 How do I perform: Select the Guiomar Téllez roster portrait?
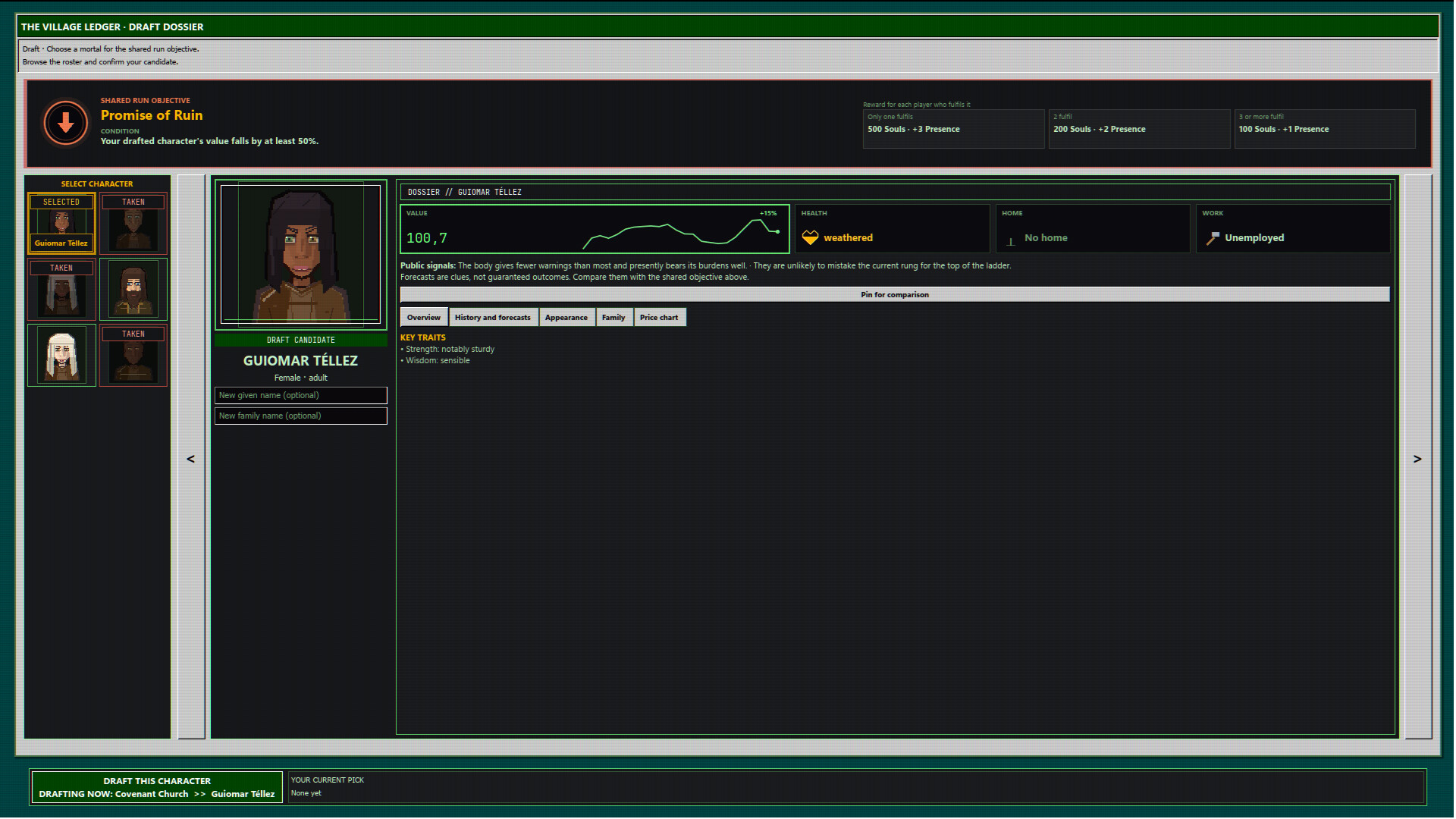(61, 223)
